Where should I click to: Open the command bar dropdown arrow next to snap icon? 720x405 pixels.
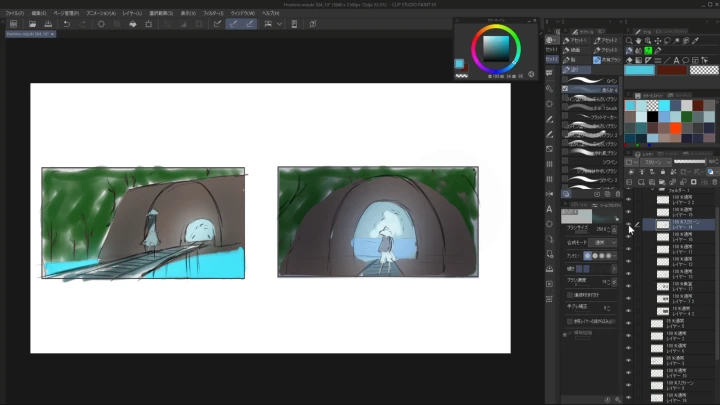point(279,24)
